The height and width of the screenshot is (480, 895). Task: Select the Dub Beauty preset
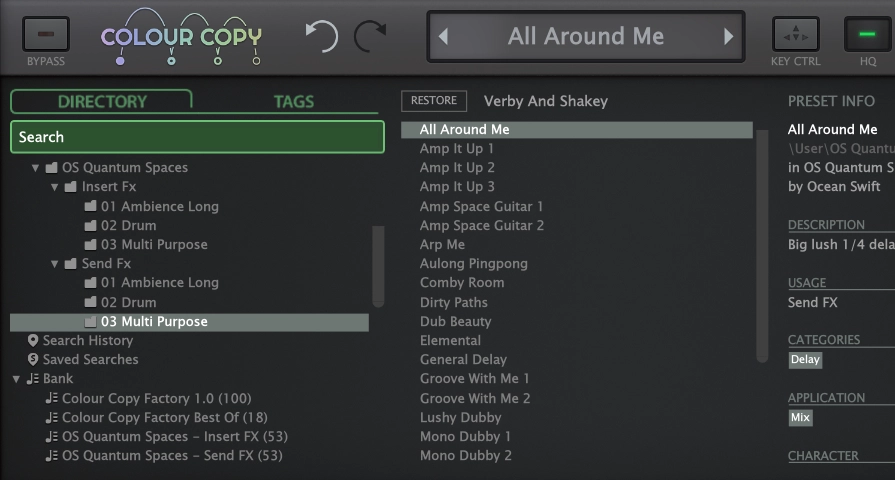(x=455, y=322)
